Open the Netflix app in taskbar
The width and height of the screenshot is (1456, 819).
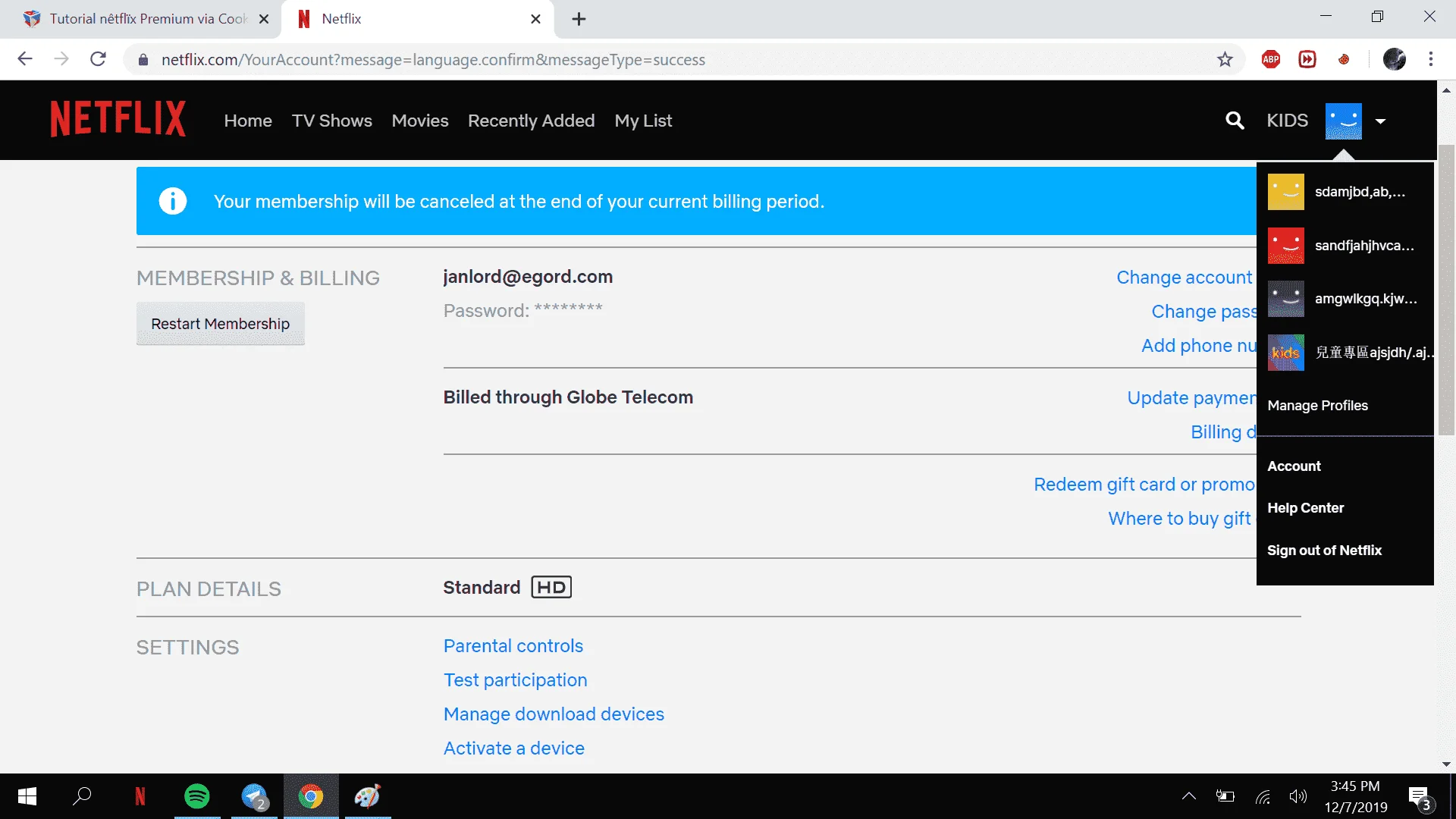coord(140,796)
